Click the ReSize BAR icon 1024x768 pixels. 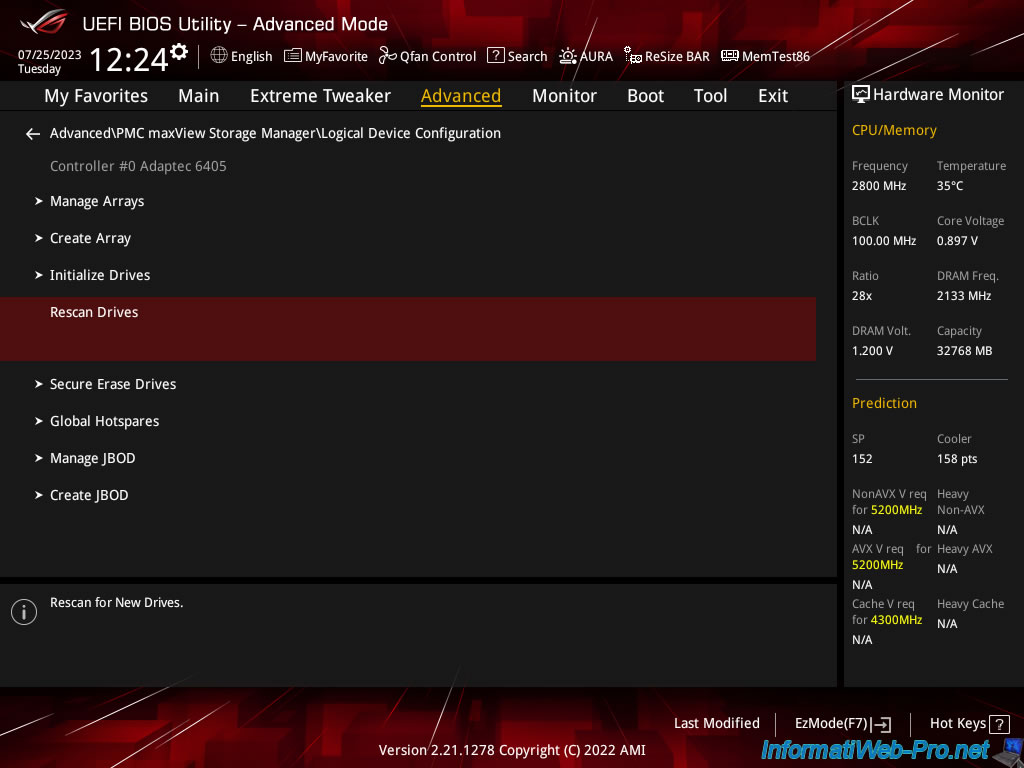coord(632,56)
